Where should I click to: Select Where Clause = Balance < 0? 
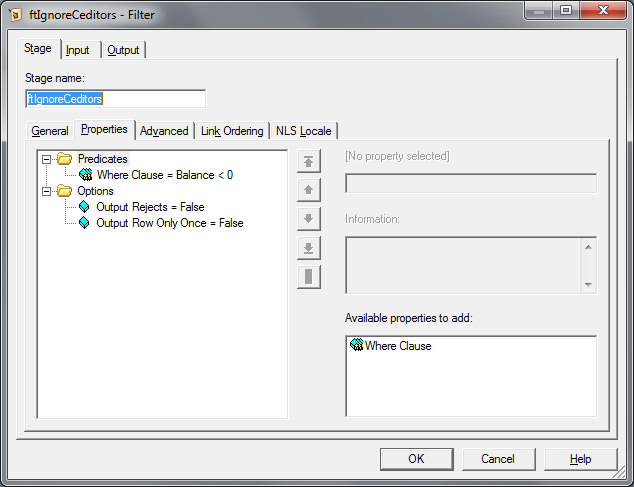164,175
